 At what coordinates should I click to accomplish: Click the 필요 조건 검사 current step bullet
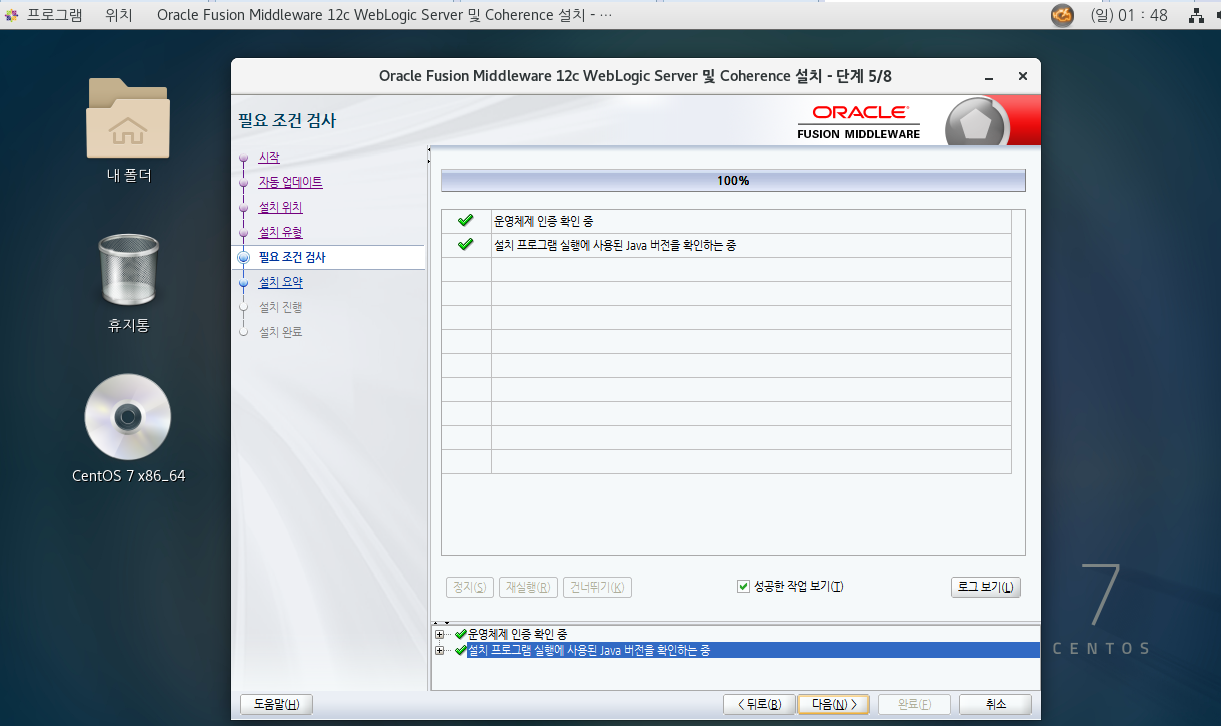pos(243,258)
